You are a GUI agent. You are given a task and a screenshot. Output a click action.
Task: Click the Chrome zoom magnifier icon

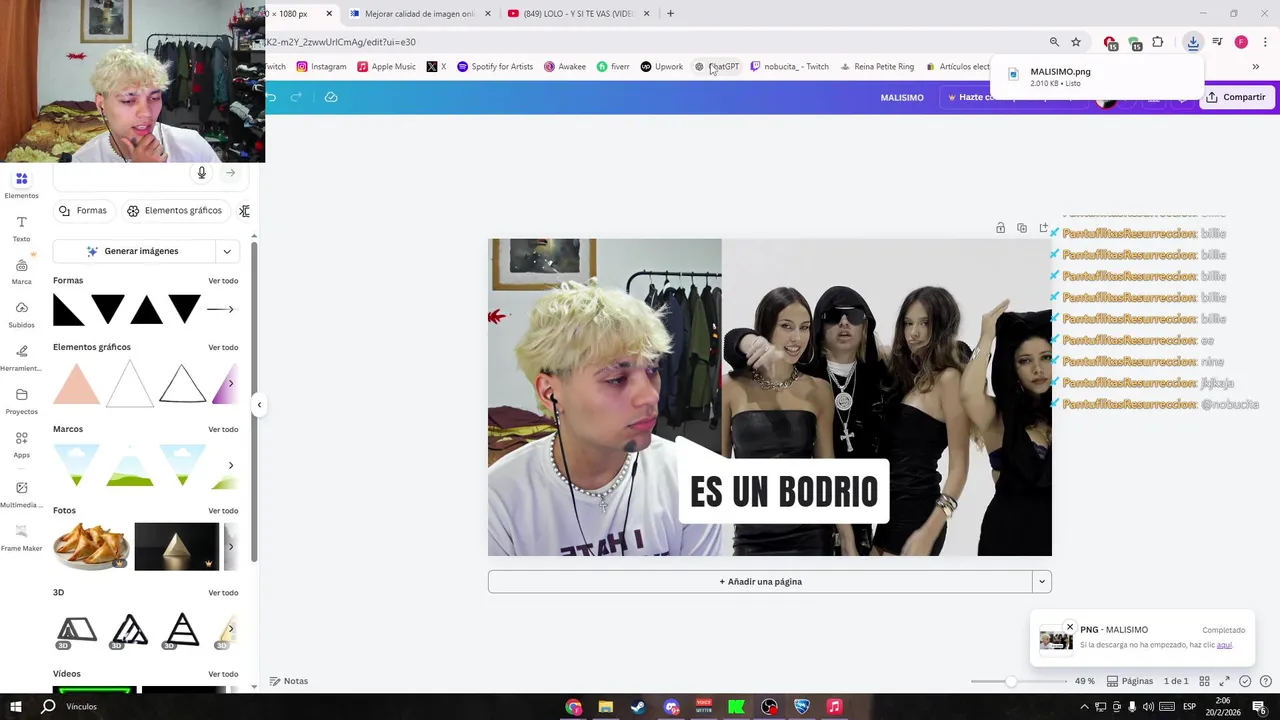1054,42
